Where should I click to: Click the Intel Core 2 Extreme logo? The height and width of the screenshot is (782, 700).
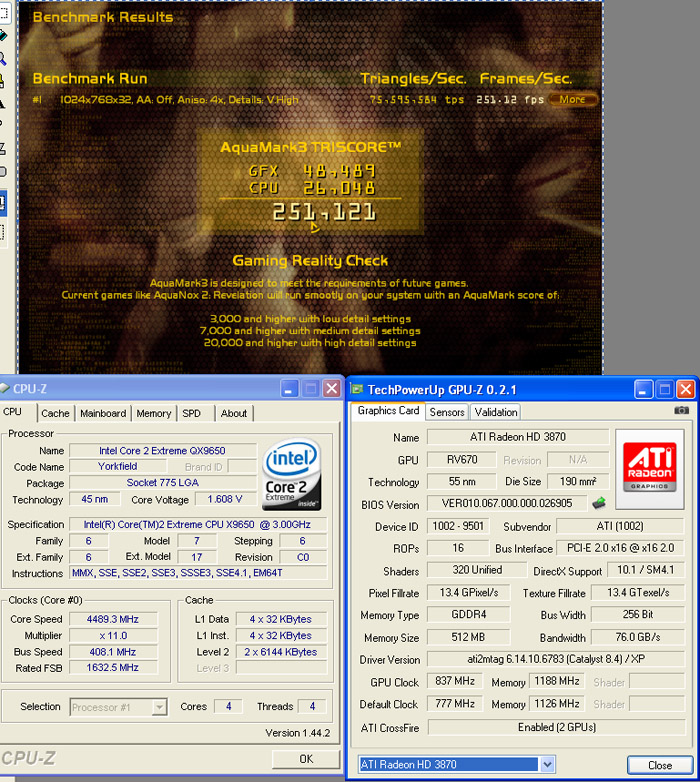click(x=291, y=474)
